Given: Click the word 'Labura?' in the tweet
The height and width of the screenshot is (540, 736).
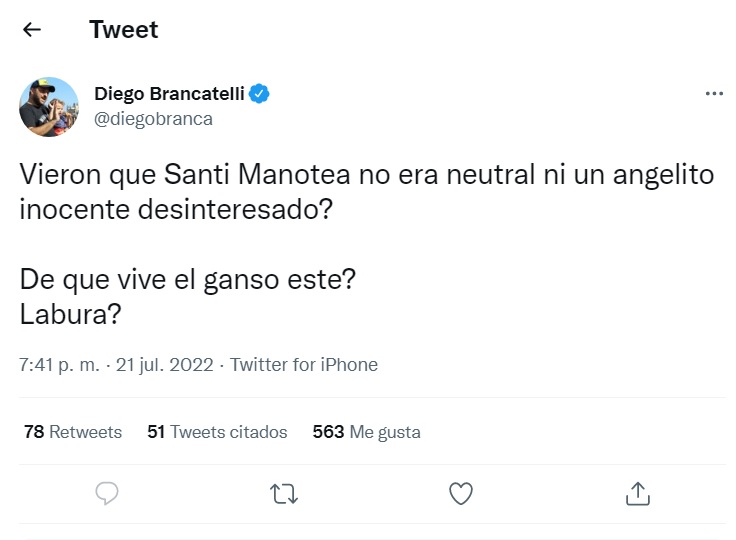Looking at the screenshot, I should pos(70,313).
